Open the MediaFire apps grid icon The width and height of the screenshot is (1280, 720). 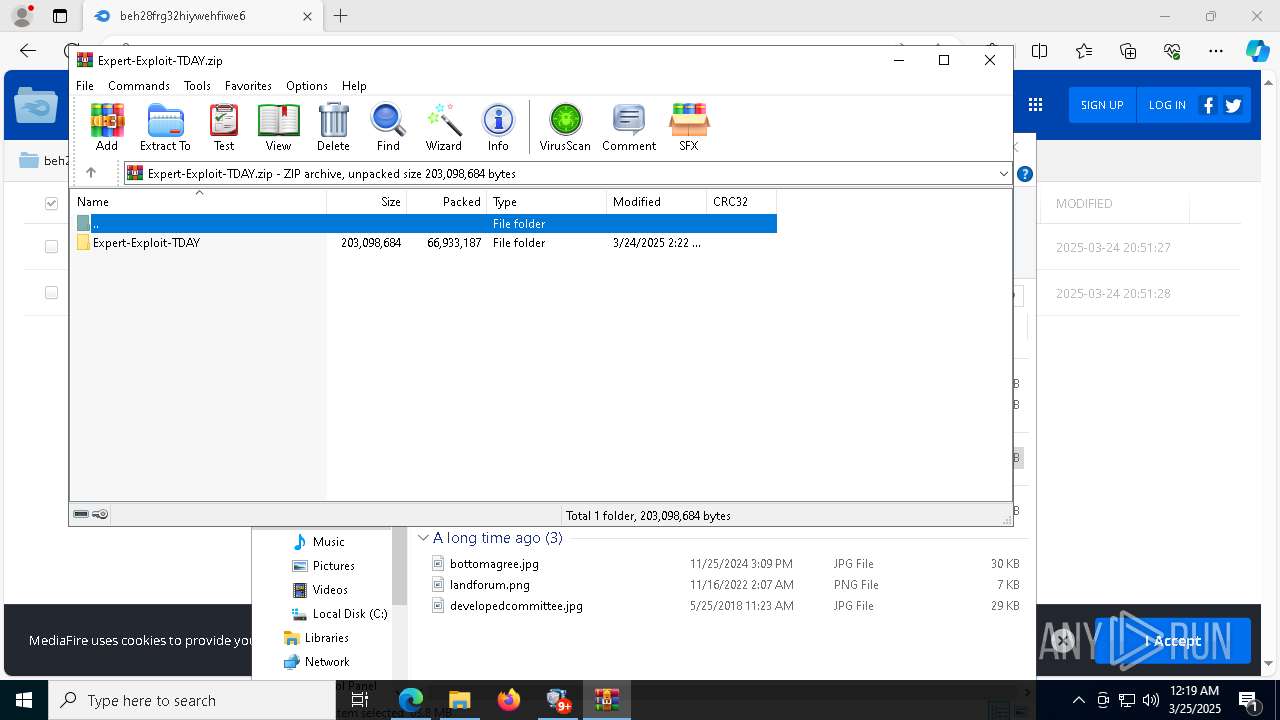click(x=1035, y=105)
